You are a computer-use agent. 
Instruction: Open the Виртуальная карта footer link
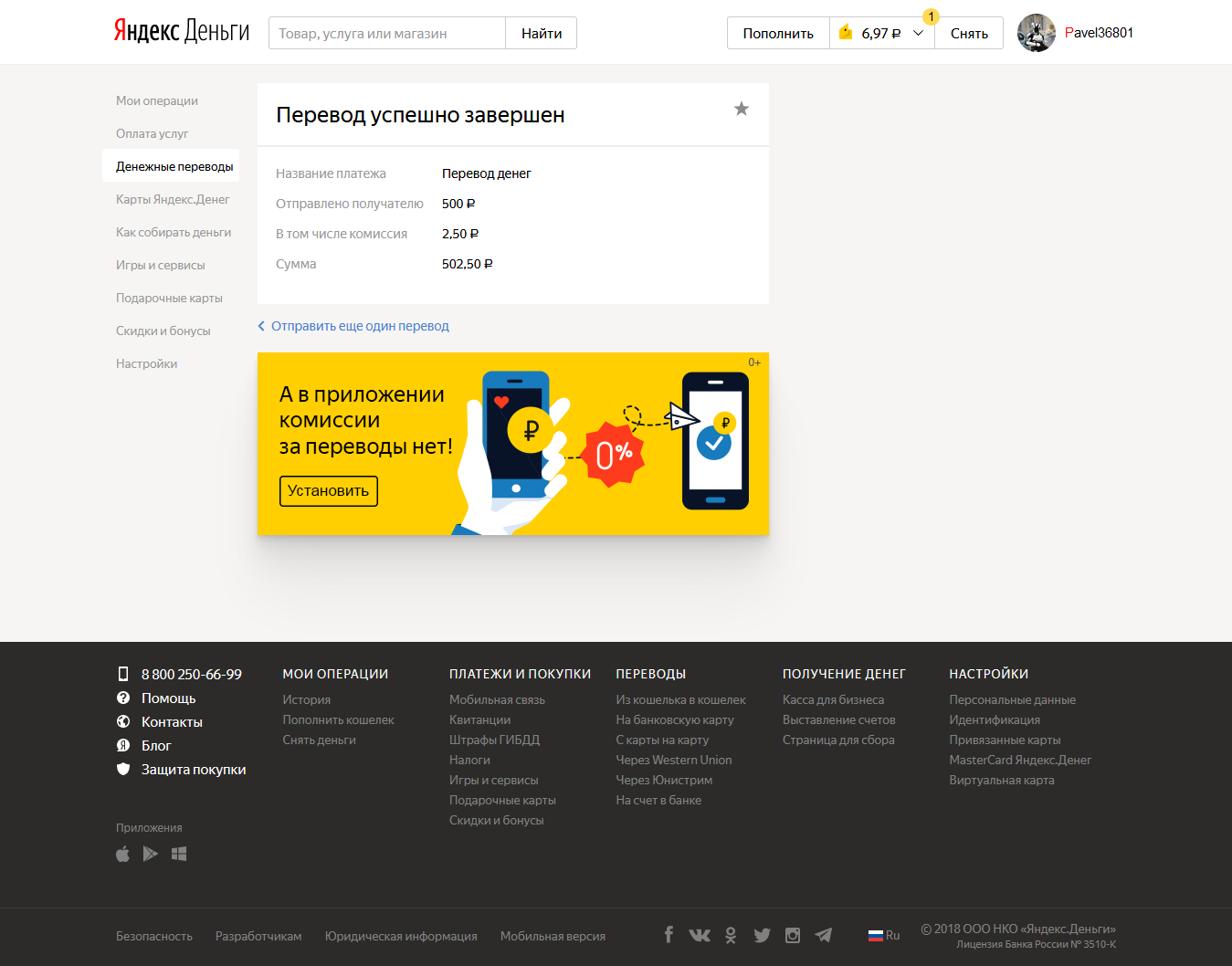point(1002,780)
